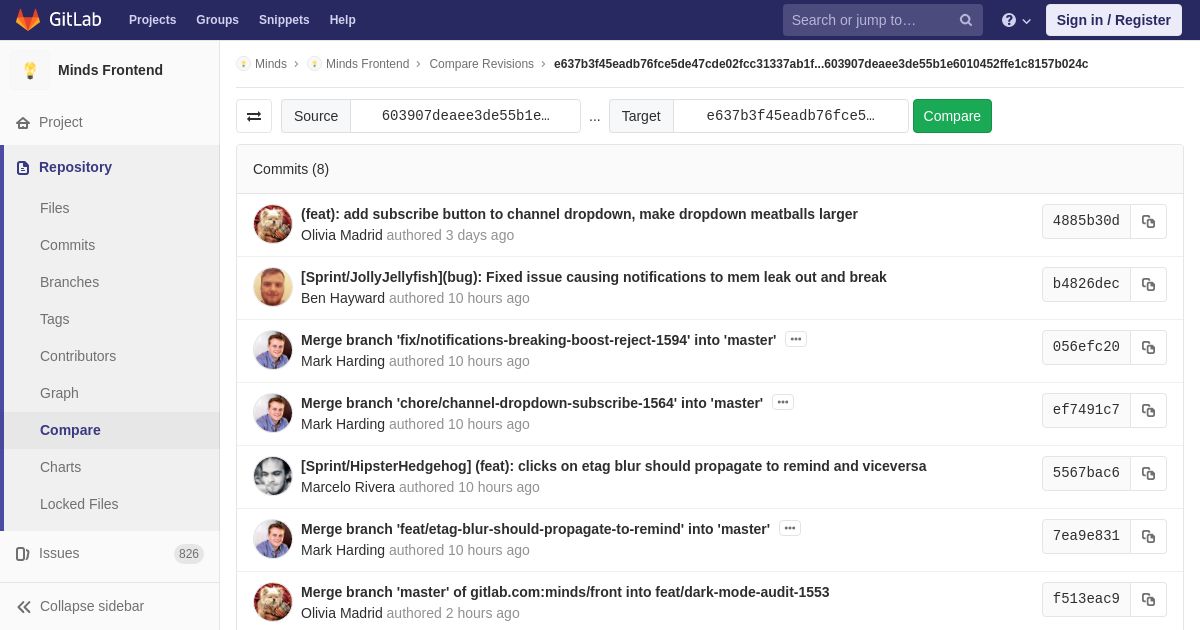Copy commit SHA 056efc20

click(1149, 347)
